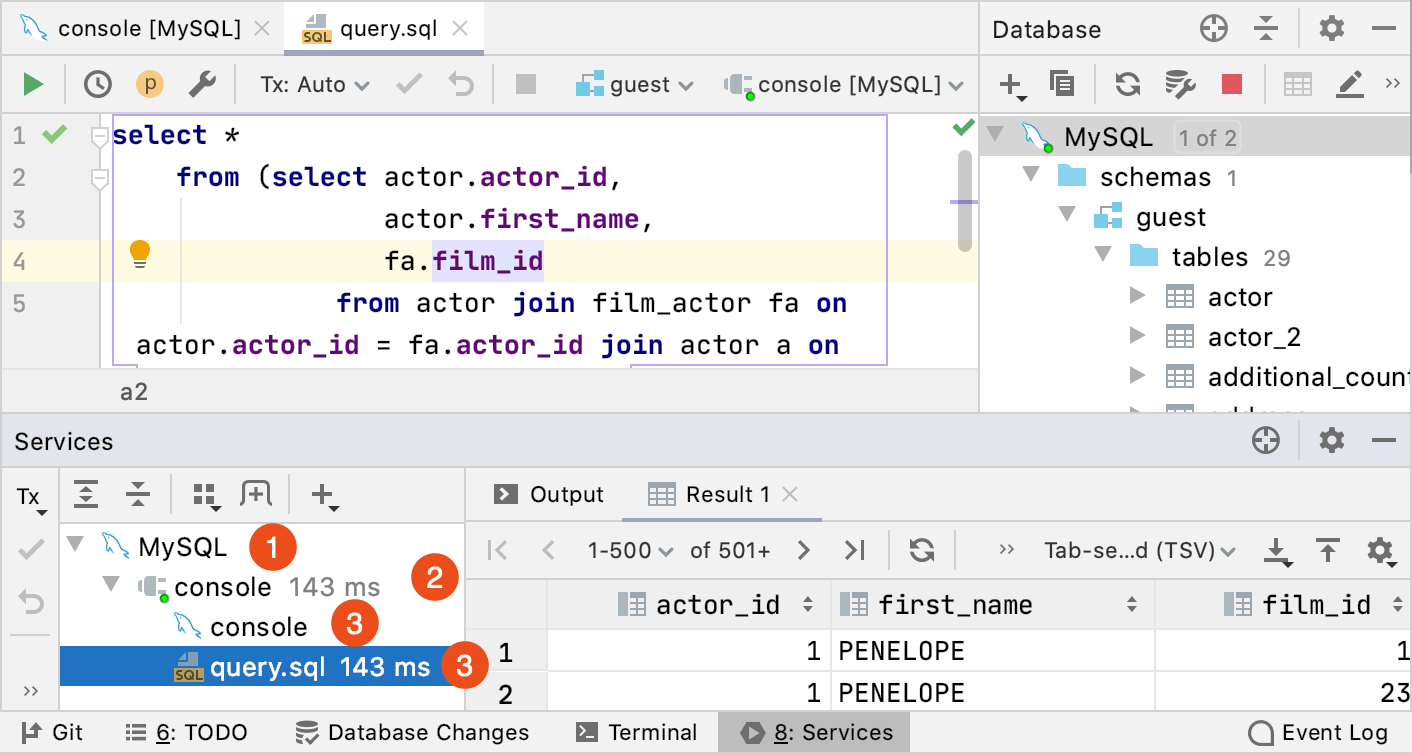Screen dimensions: 1412x754
Task: Collapse MySQL node in Database tree
Action: [x=996, y=136]
